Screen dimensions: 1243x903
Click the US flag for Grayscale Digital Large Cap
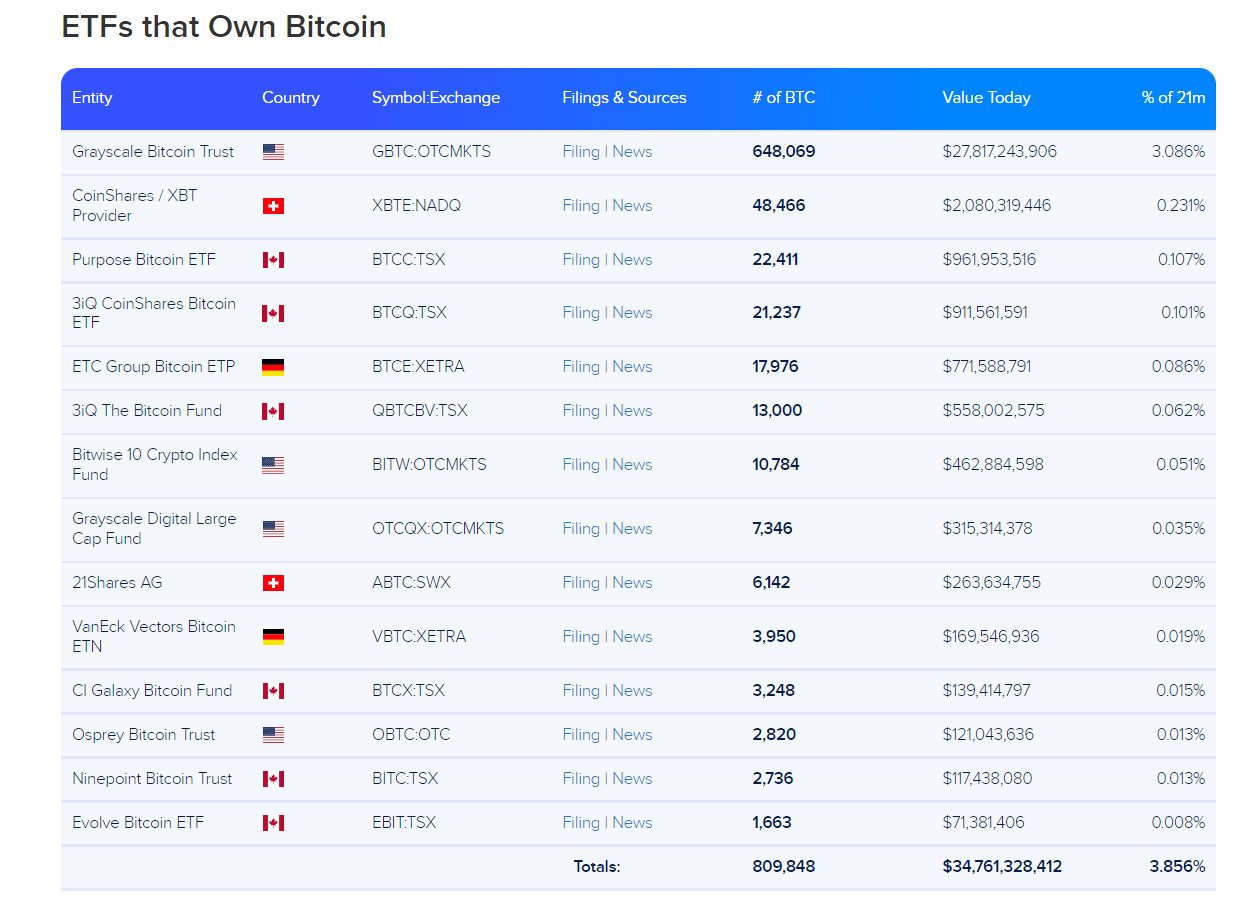coord(273,529)
